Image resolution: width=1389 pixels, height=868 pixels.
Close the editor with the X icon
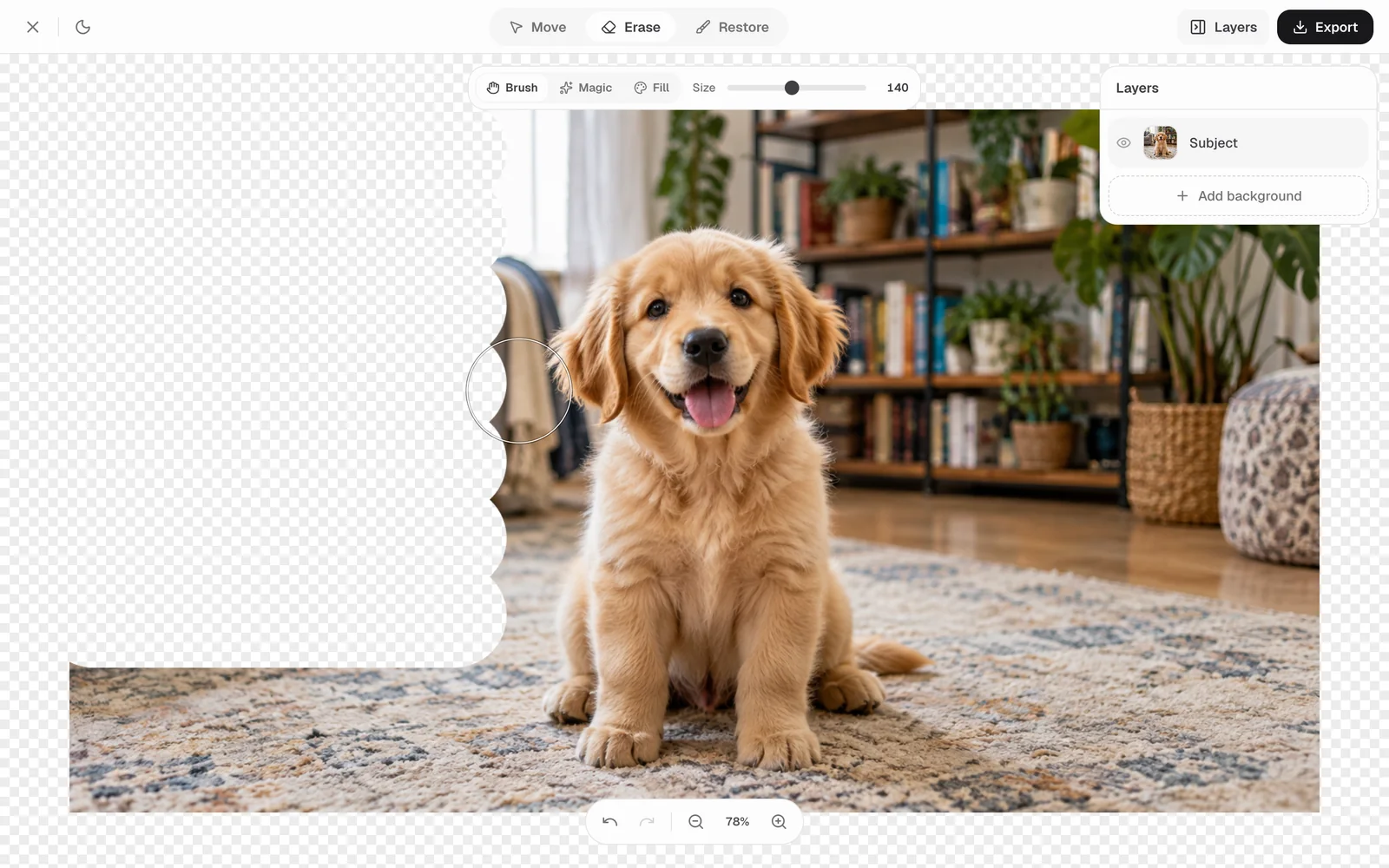33,27
